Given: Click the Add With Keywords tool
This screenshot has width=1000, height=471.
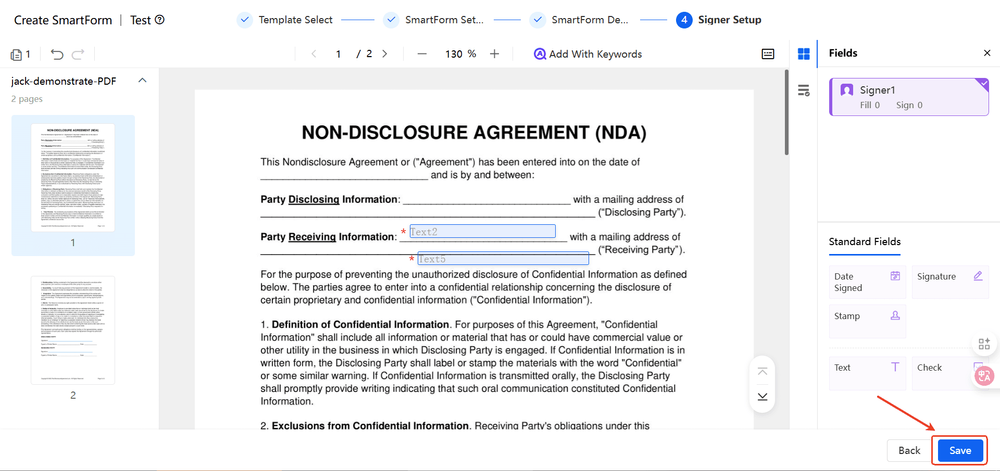Looking at the screenshot, I should [x=588, y=54].
